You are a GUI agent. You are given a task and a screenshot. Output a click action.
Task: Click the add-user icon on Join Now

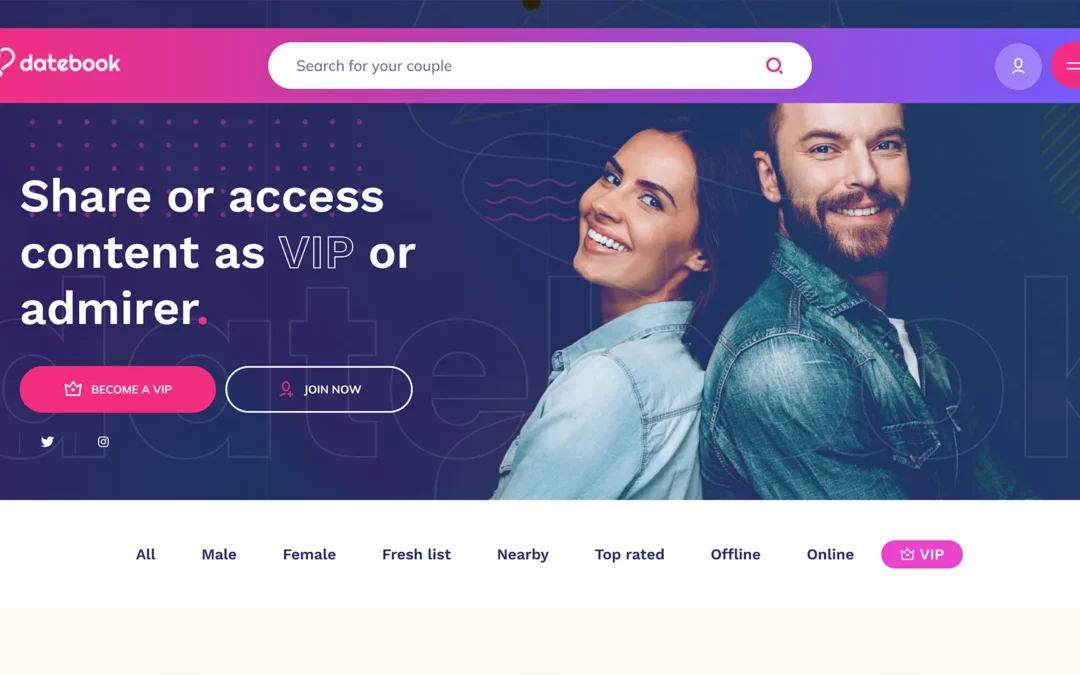[x=286, y=389]
